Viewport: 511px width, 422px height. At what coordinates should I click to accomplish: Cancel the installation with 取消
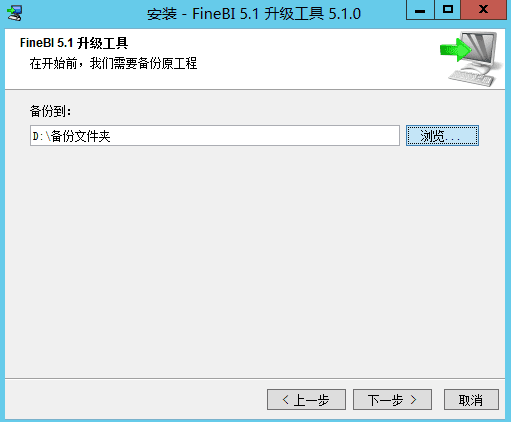tap(471, 399)
